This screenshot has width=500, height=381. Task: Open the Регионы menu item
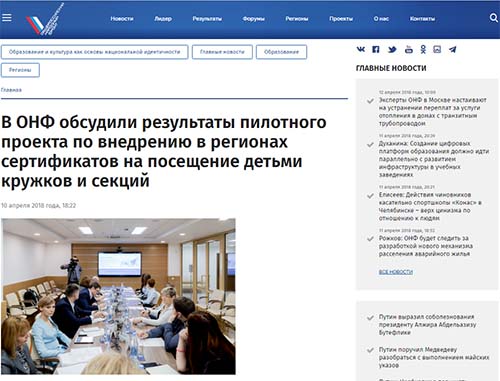click(297, 19)
